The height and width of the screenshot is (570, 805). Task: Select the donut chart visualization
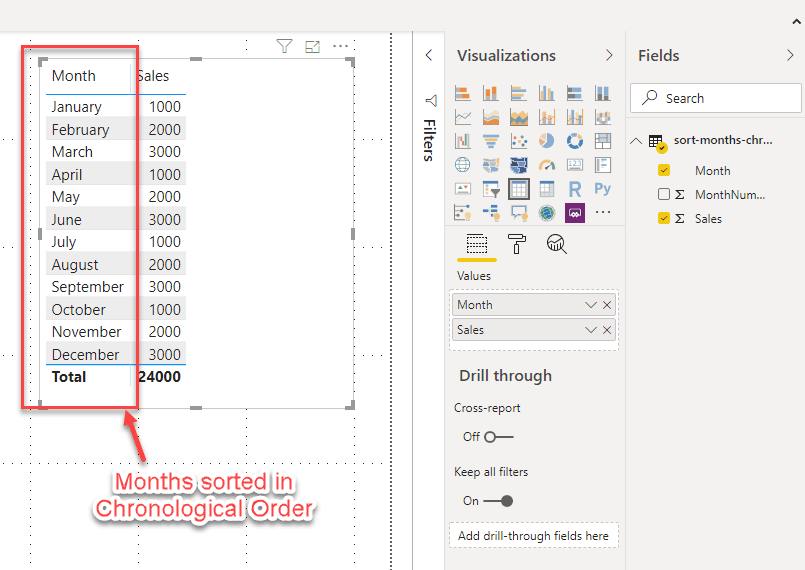click(574, 141)
